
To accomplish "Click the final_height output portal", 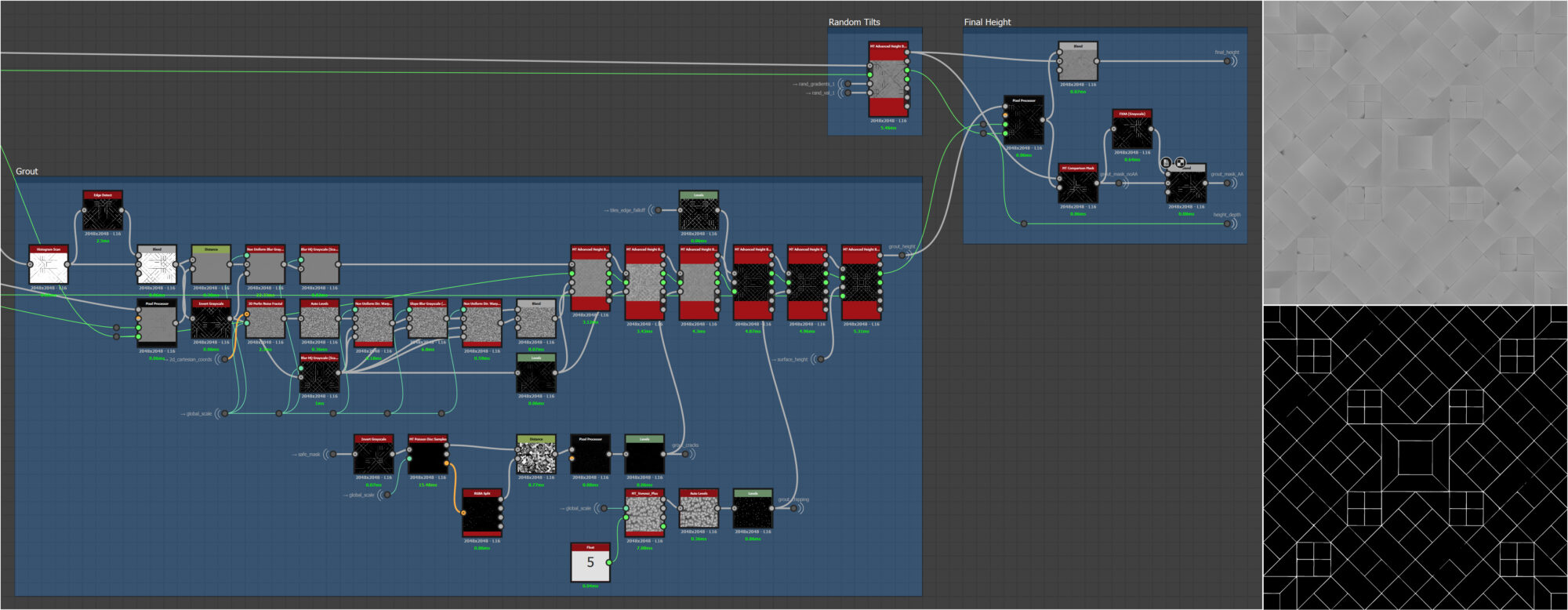I will click(x=1228, y=60).
